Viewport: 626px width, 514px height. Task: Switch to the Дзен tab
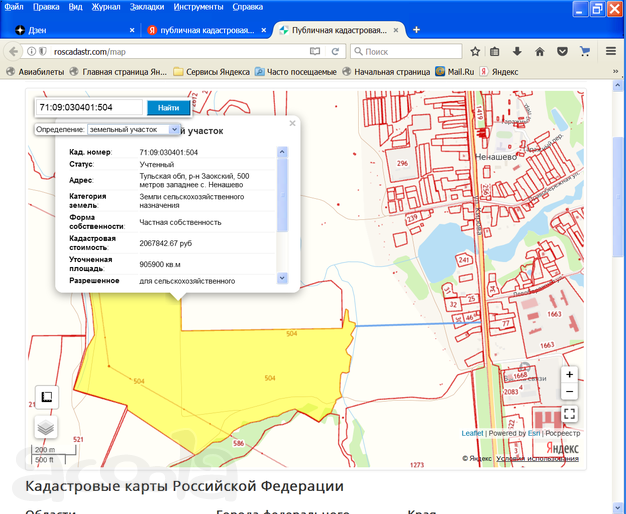click(72, 30)
